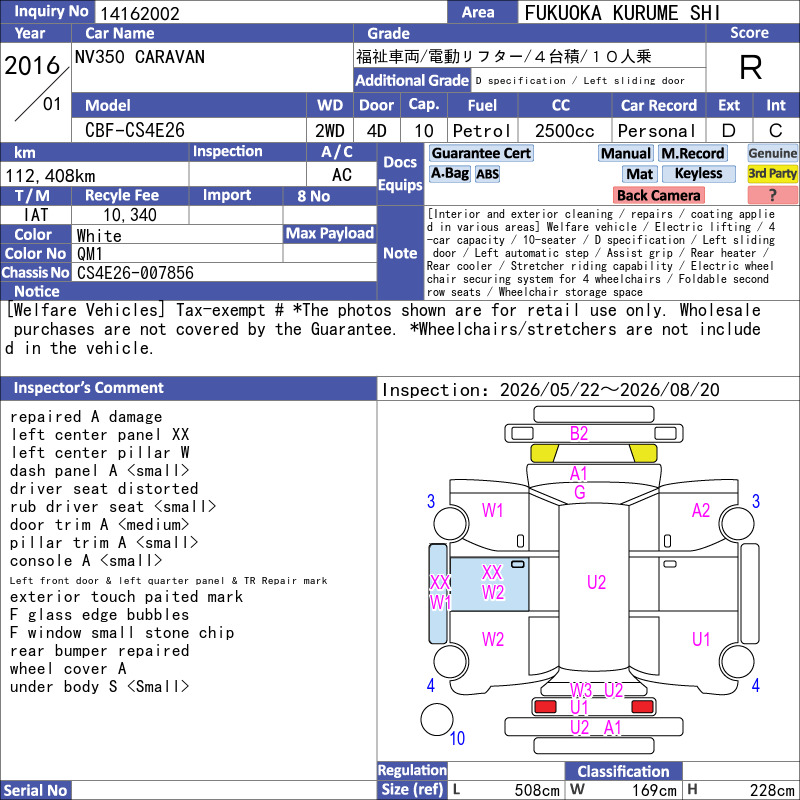
Task: Click the 'driver seat distorted' comment
Action: pos(104,489)
